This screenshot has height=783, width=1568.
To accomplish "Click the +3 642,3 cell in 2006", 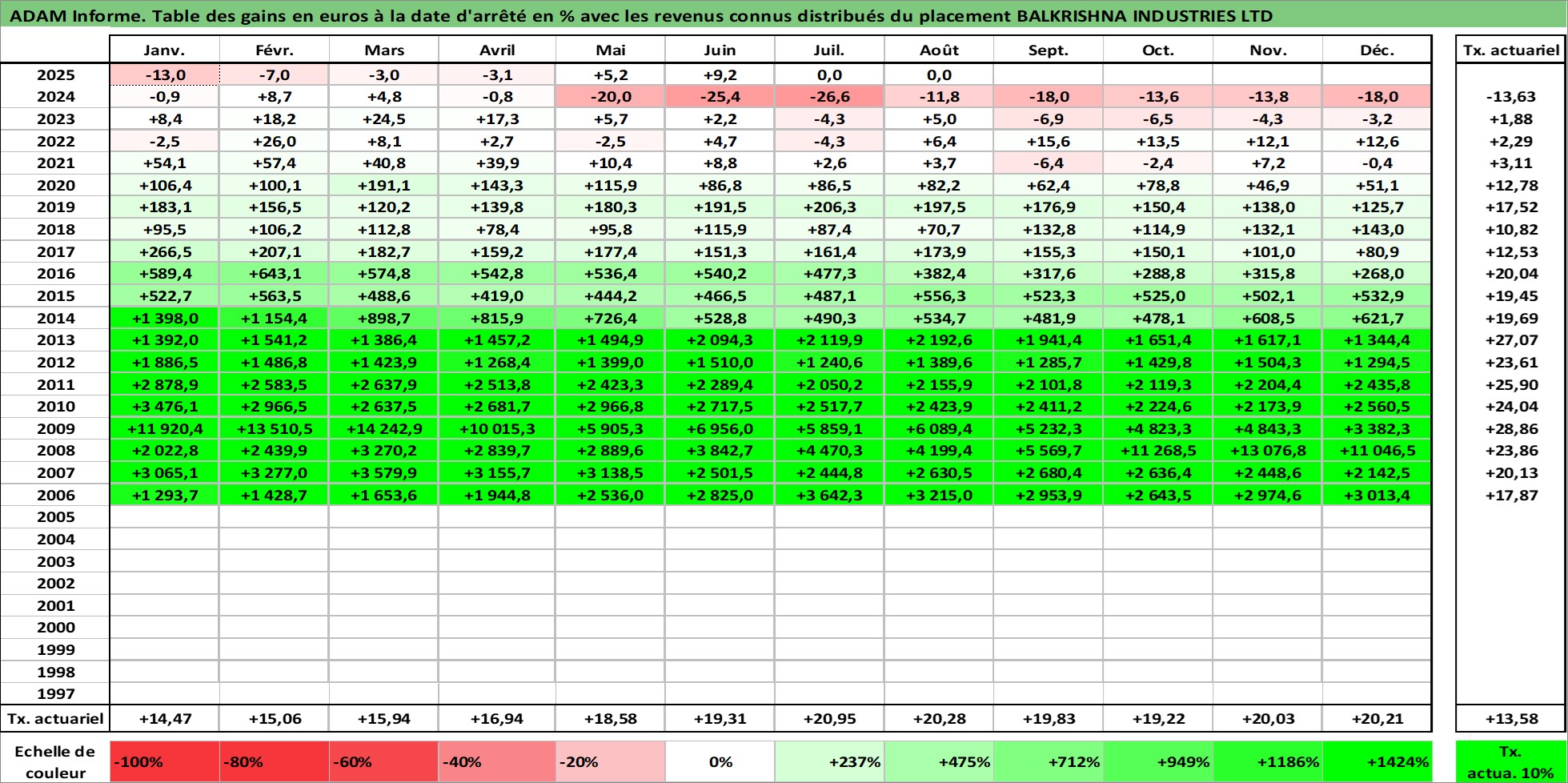I will (829, 496).
